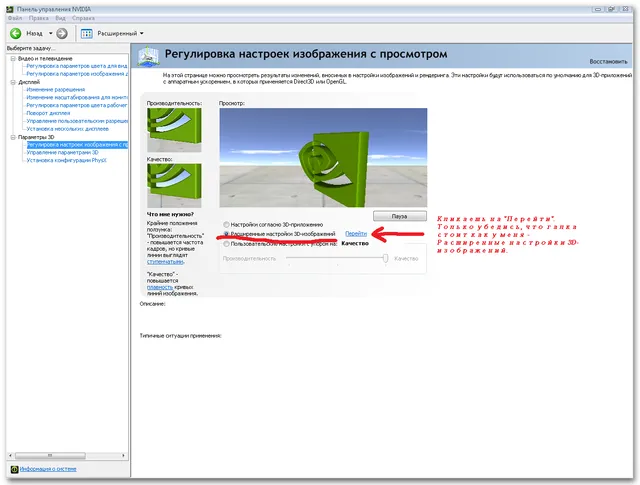Open Регулировка параметров цвета для видео
Image resolution: width=640 pixels, height=485 pixels.
(x=77, y=66)
